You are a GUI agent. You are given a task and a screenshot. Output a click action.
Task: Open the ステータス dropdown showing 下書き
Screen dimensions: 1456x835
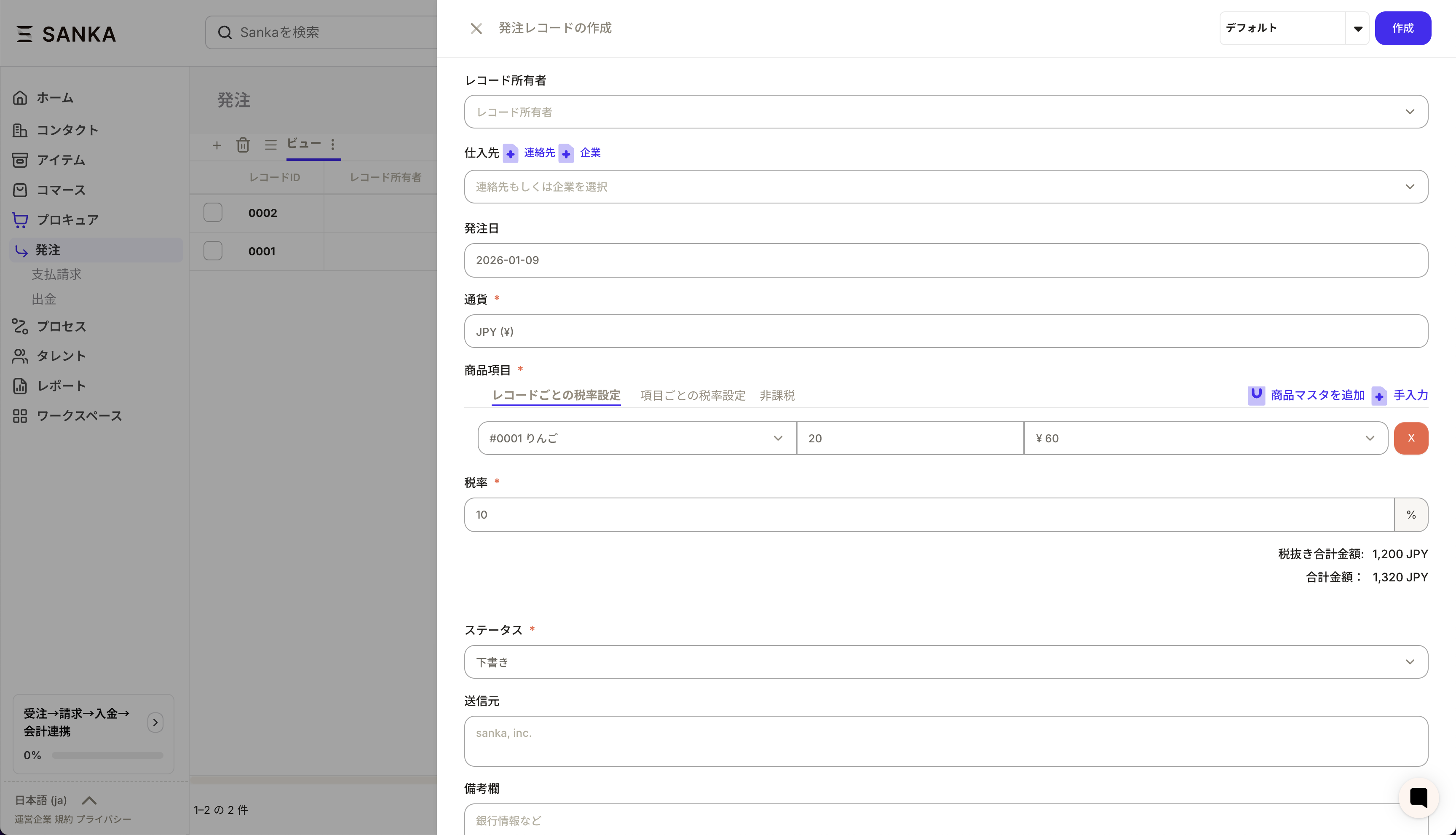(x=1410, y=662)
